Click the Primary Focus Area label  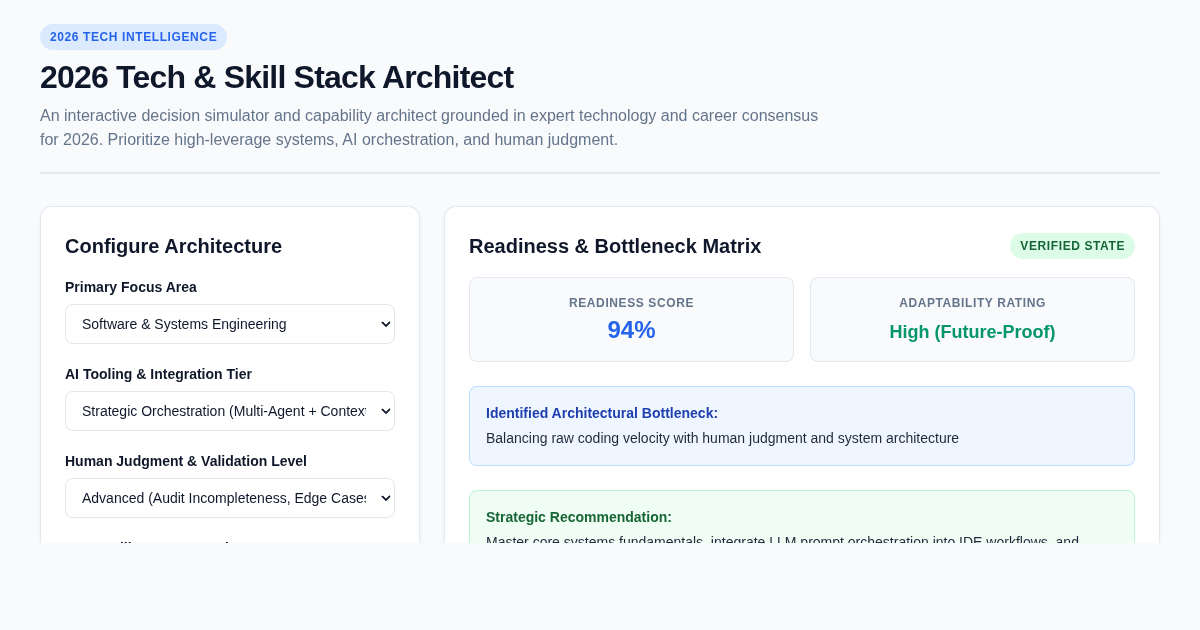pos(131,287)
